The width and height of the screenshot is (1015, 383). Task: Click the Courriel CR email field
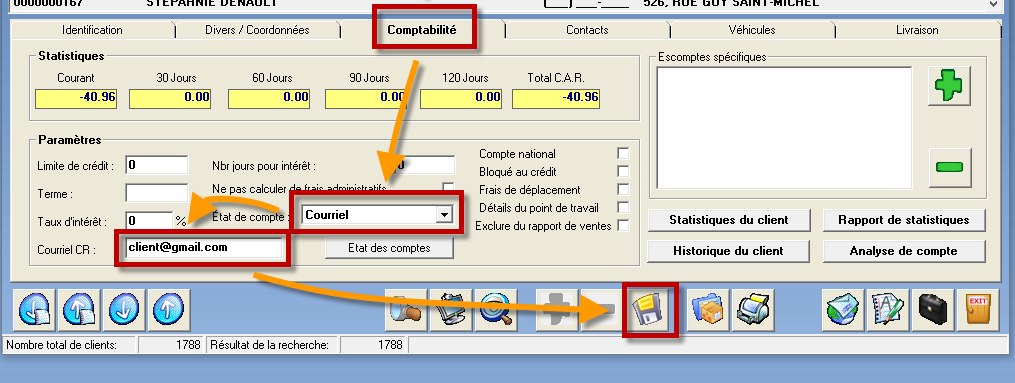203,247
